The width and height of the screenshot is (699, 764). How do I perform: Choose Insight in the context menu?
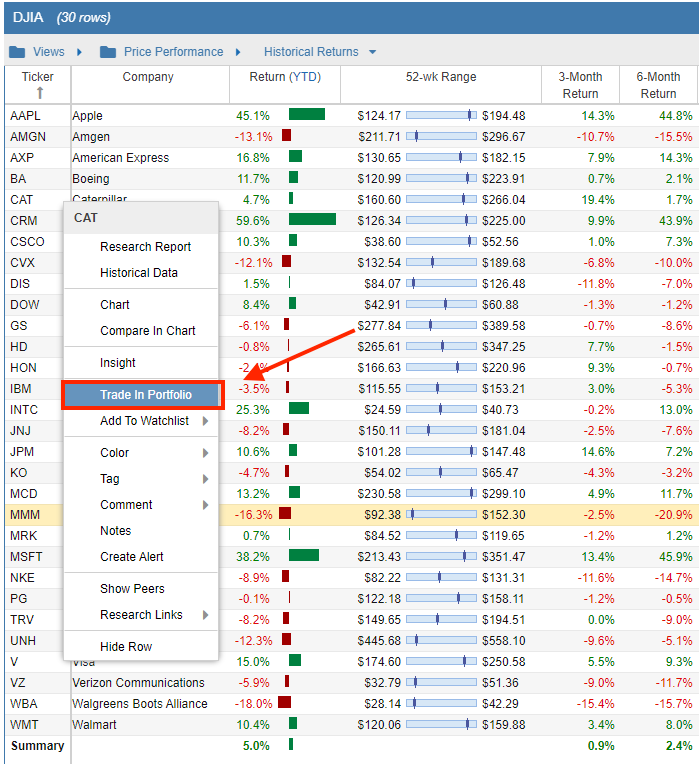[x=141, y=363]
